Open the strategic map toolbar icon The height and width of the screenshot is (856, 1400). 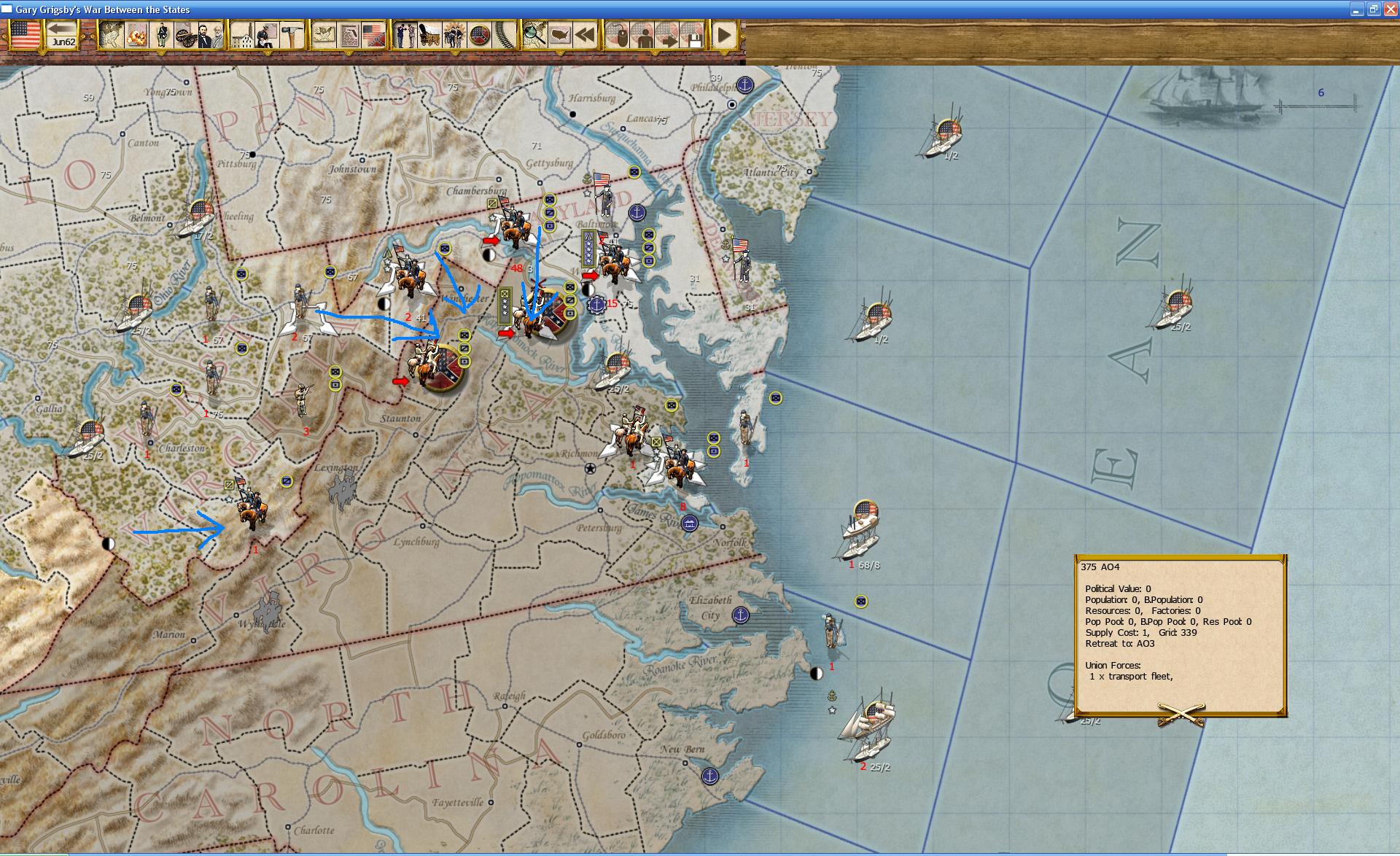112,35
